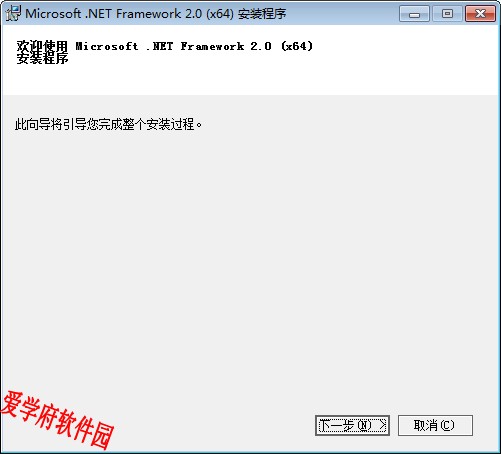The width and height of the screenshot is (501, 454).
Task: Click the 安装程序 text in the title bar
Action: coord(262,14)
